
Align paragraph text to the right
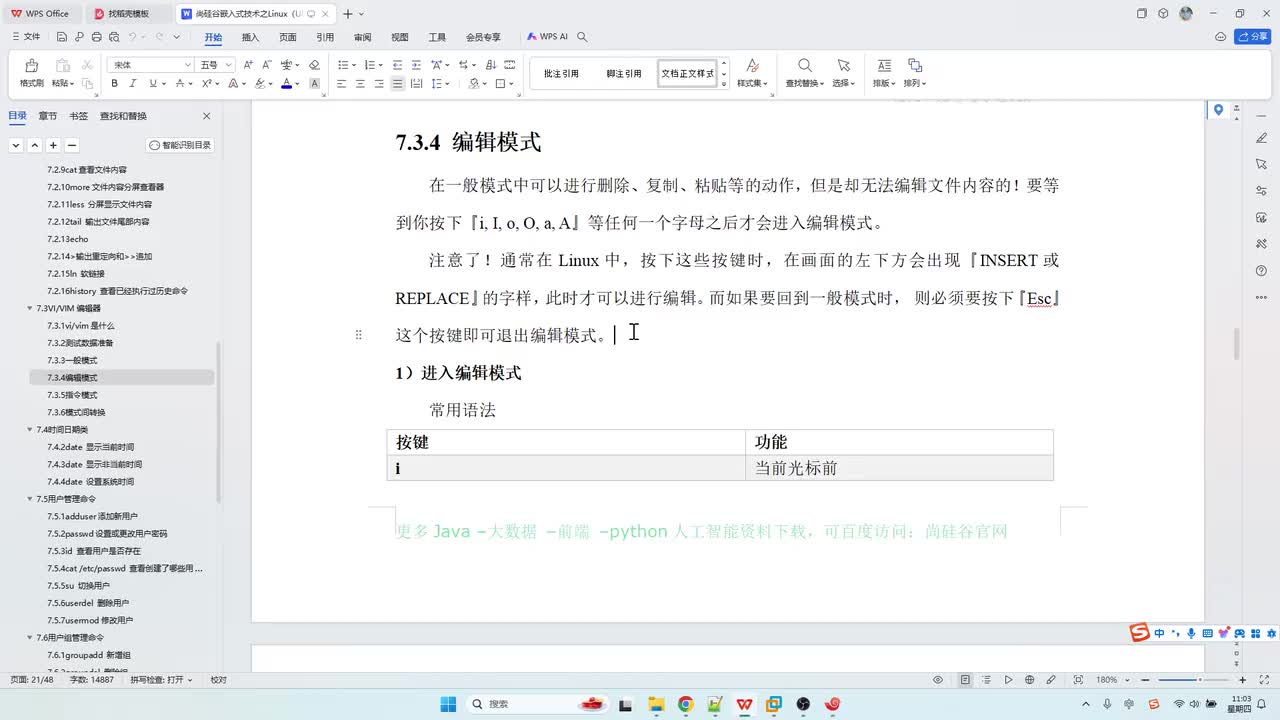pyautogui.click(x=379, y=84)
